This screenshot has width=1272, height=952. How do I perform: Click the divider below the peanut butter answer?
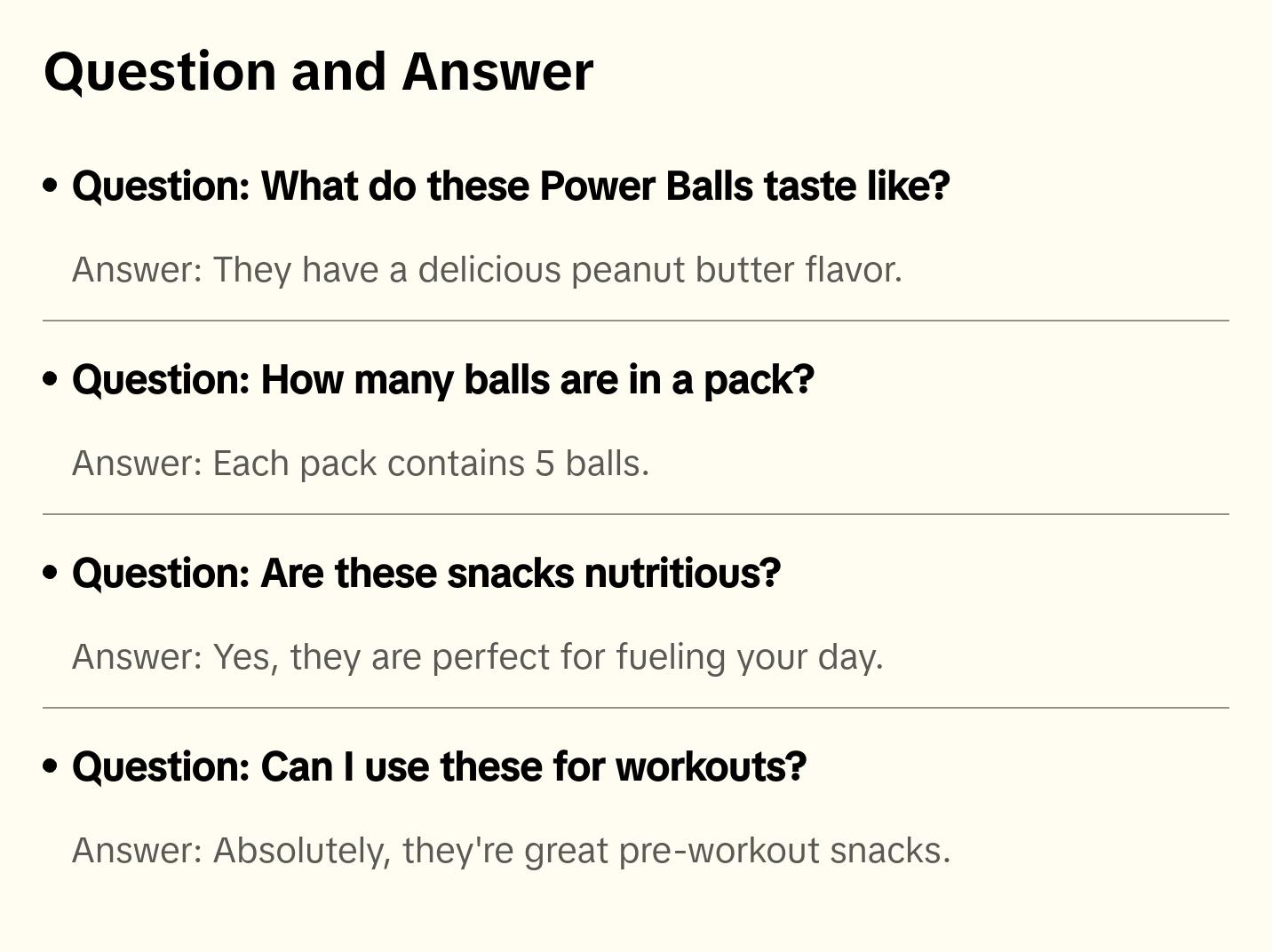(636, 321)
